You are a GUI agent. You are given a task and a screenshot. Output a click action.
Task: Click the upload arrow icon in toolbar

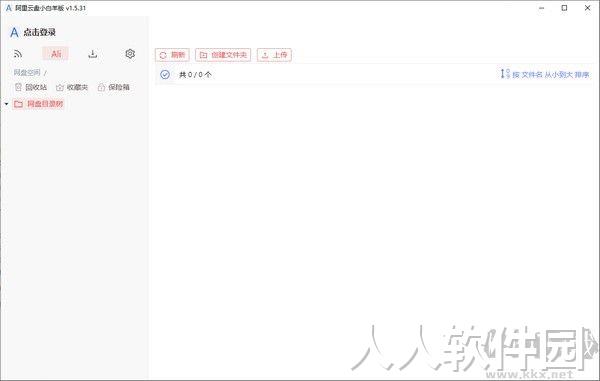pyautogui.click(x=265, y=55)
